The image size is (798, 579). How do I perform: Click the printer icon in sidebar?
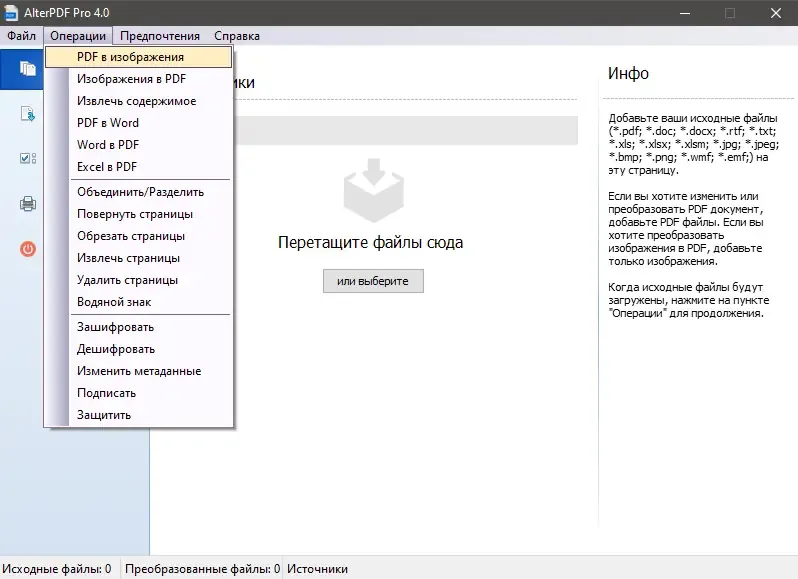point(28,204)
